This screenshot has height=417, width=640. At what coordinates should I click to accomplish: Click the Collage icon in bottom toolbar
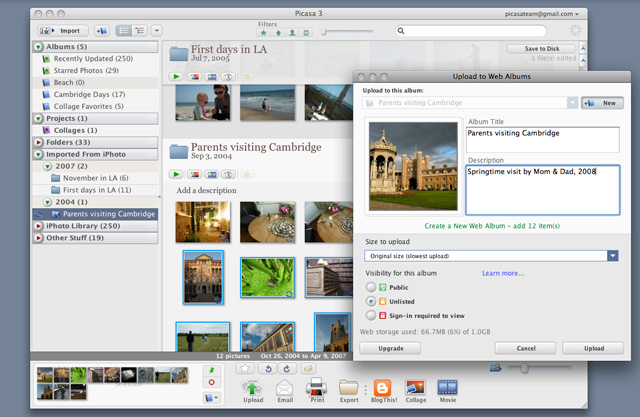coord(416,391)
